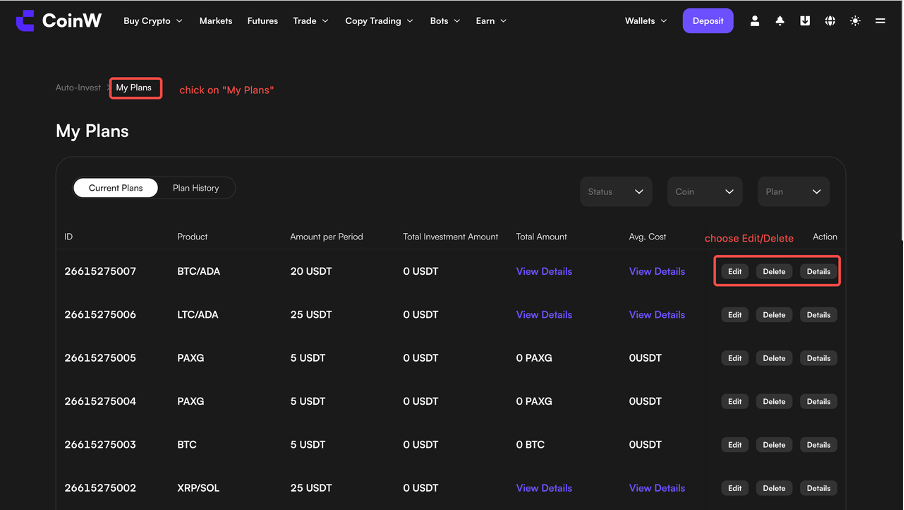Open the user profile icon

[x=754, y=21]
